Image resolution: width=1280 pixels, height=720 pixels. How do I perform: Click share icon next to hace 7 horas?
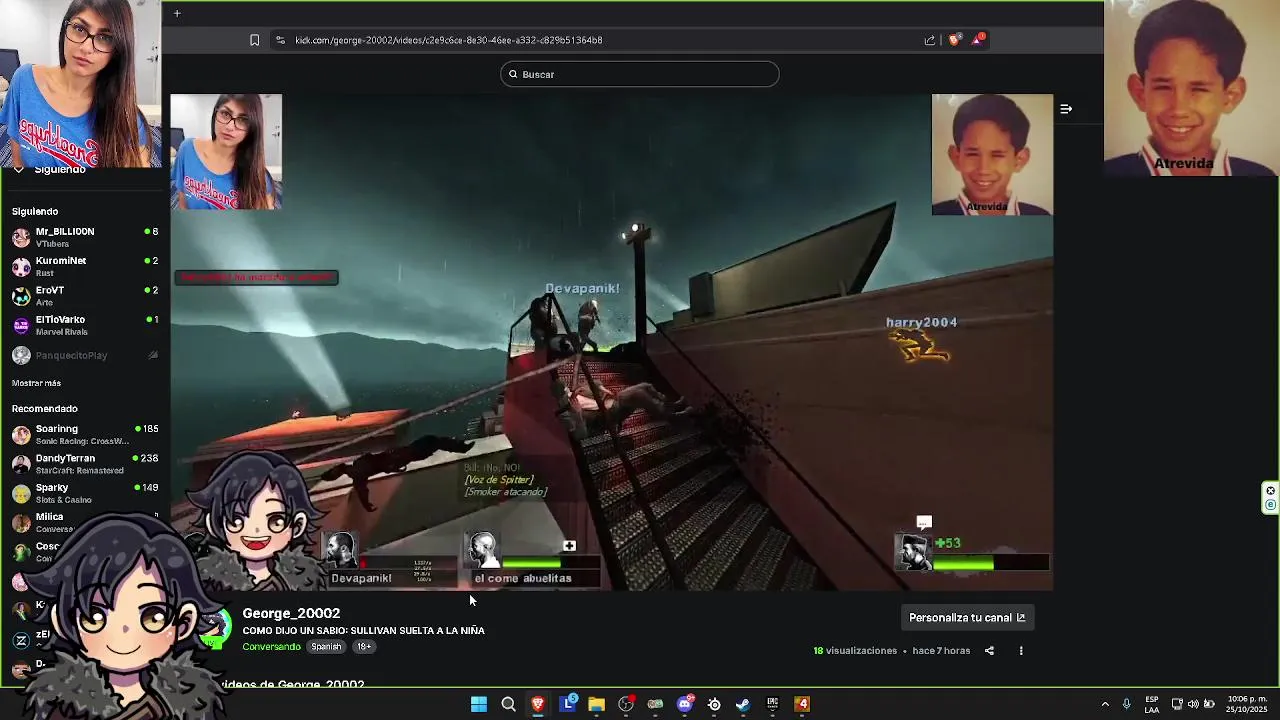tap(989, 651)
